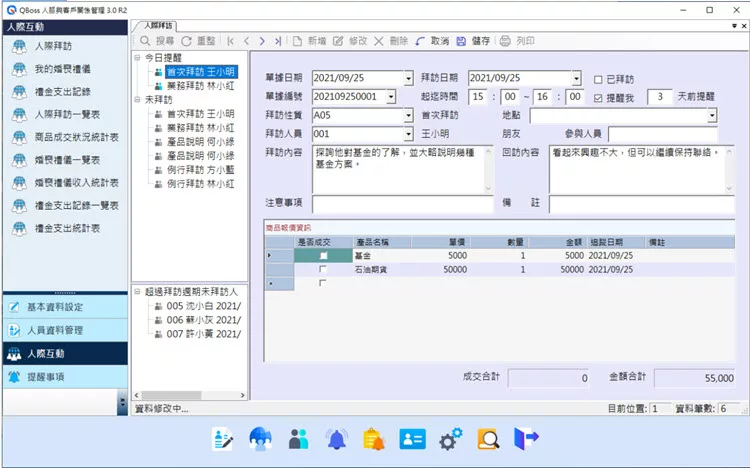Jump to the last record arrow

point(277,41)
